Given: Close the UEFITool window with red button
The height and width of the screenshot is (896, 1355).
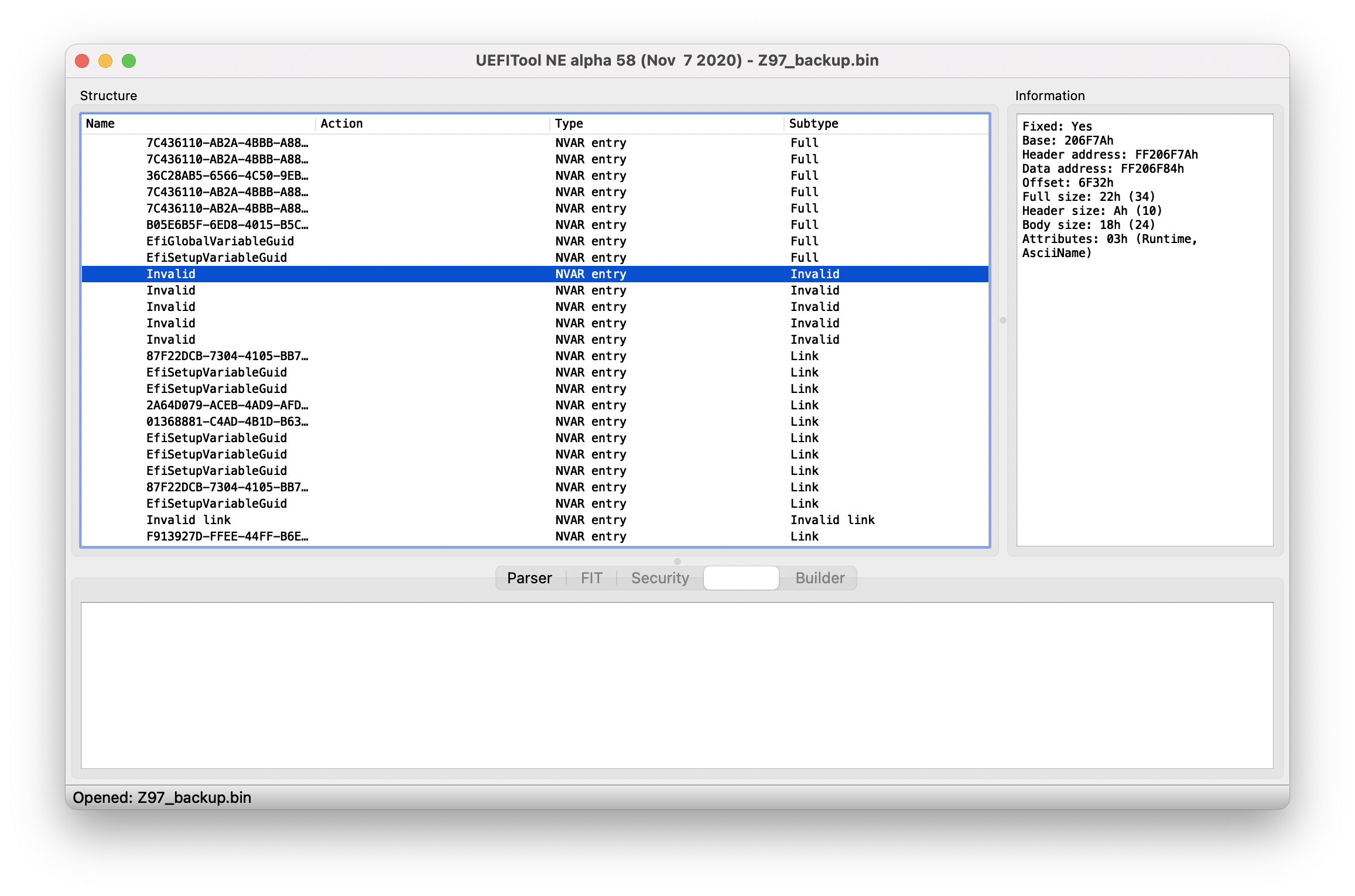Looking at the screenshot, I should click(x=82, y=61).
